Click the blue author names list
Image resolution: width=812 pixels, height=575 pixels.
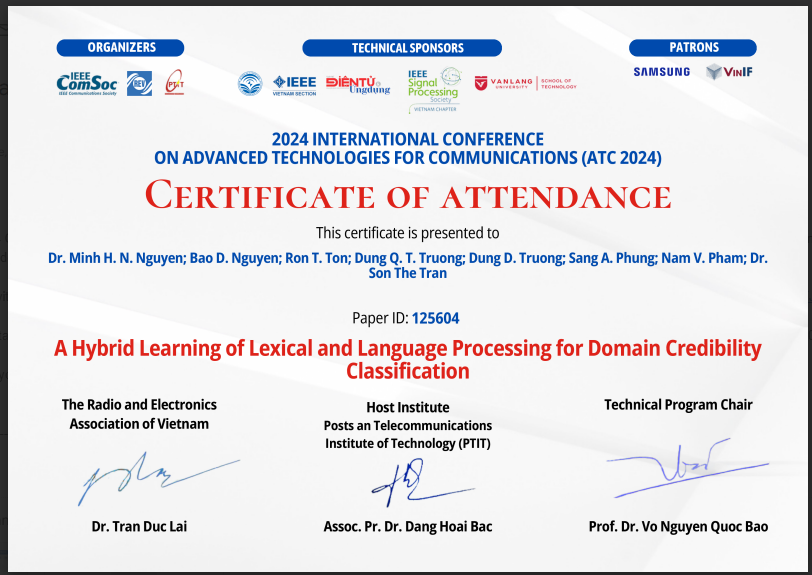[x=407, y=265]
